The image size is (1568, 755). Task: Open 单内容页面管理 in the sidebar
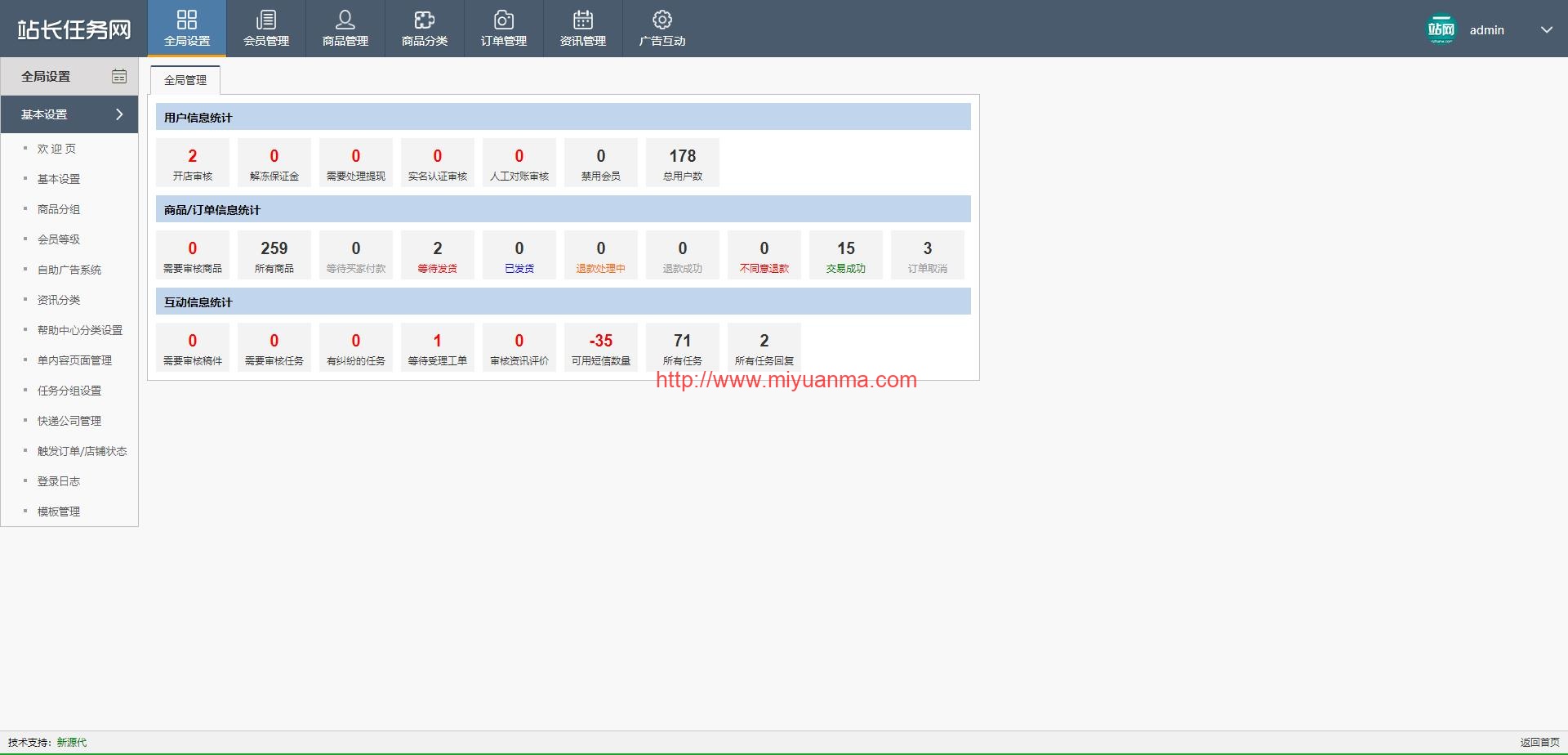pos(75,360)
